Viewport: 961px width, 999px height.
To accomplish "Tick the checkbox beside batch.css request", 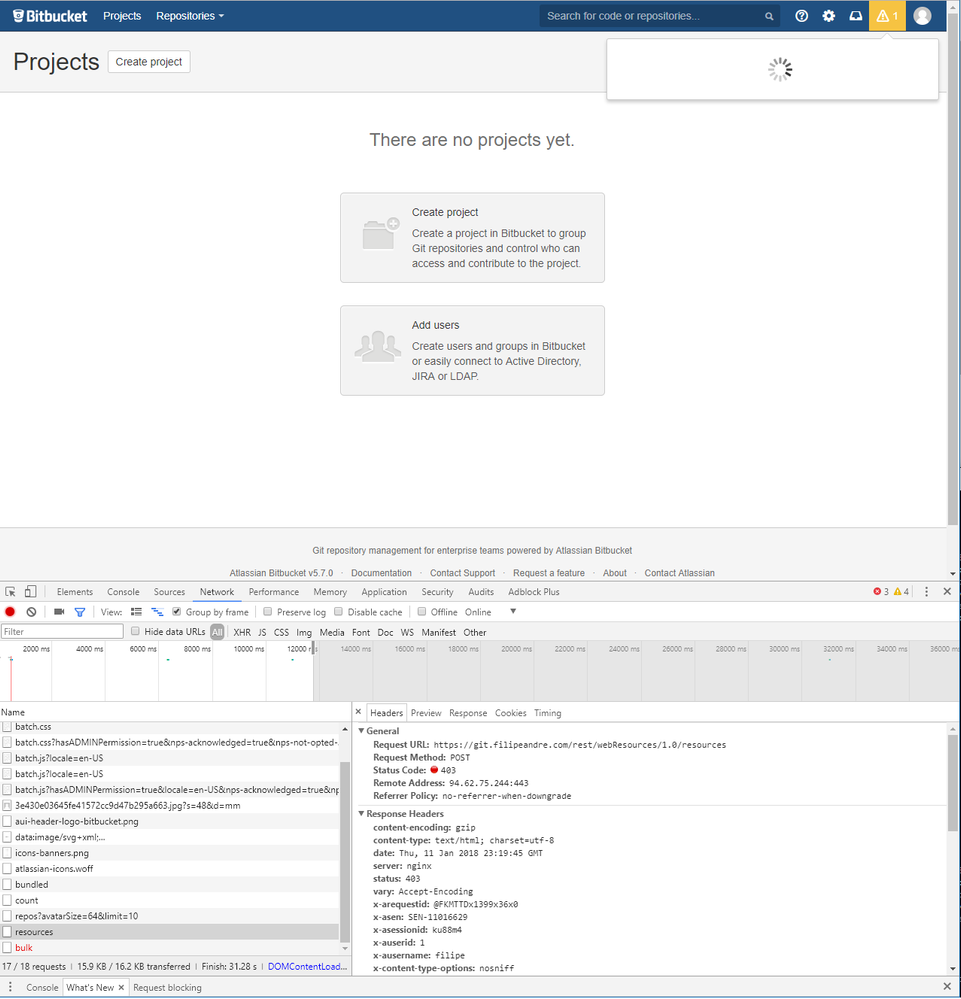I will [x=7, y=727].
